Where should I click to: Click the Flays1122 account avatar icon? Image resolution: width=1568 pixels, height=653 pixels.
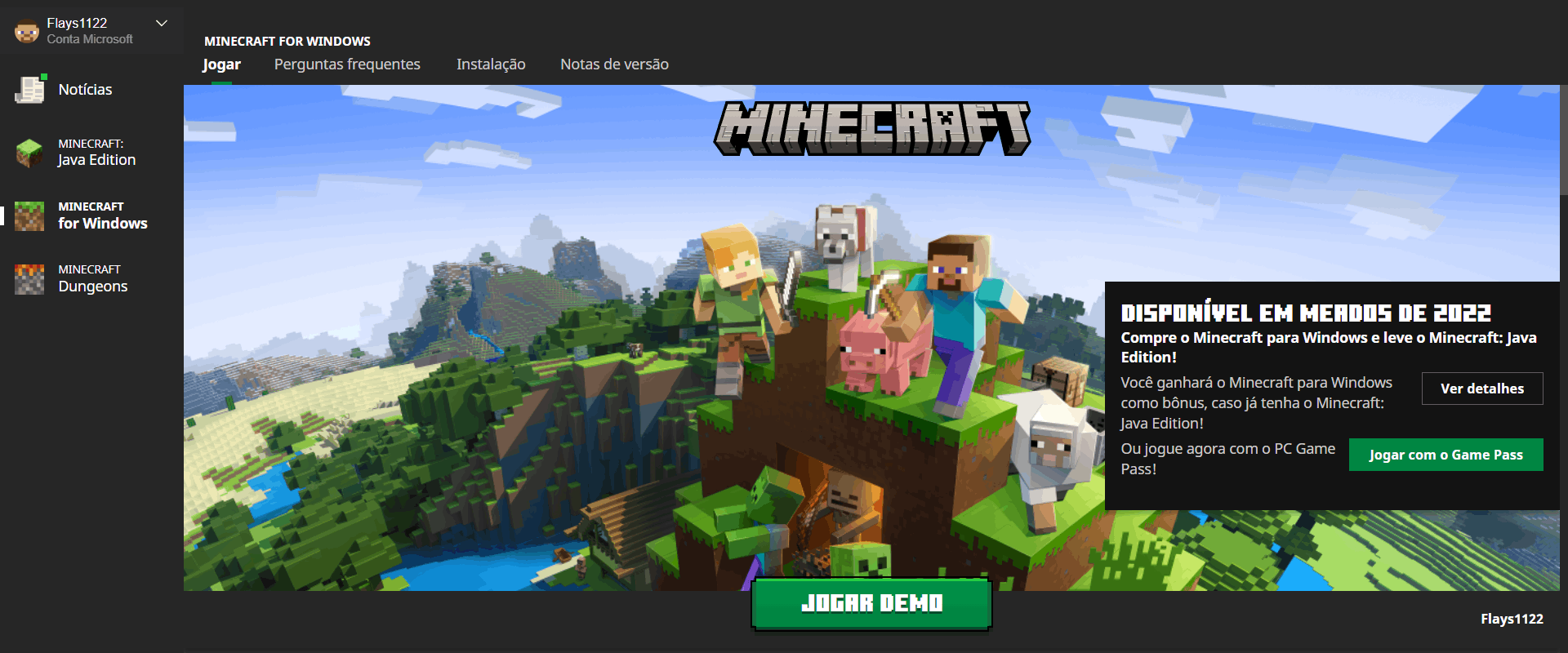[27, 31]
